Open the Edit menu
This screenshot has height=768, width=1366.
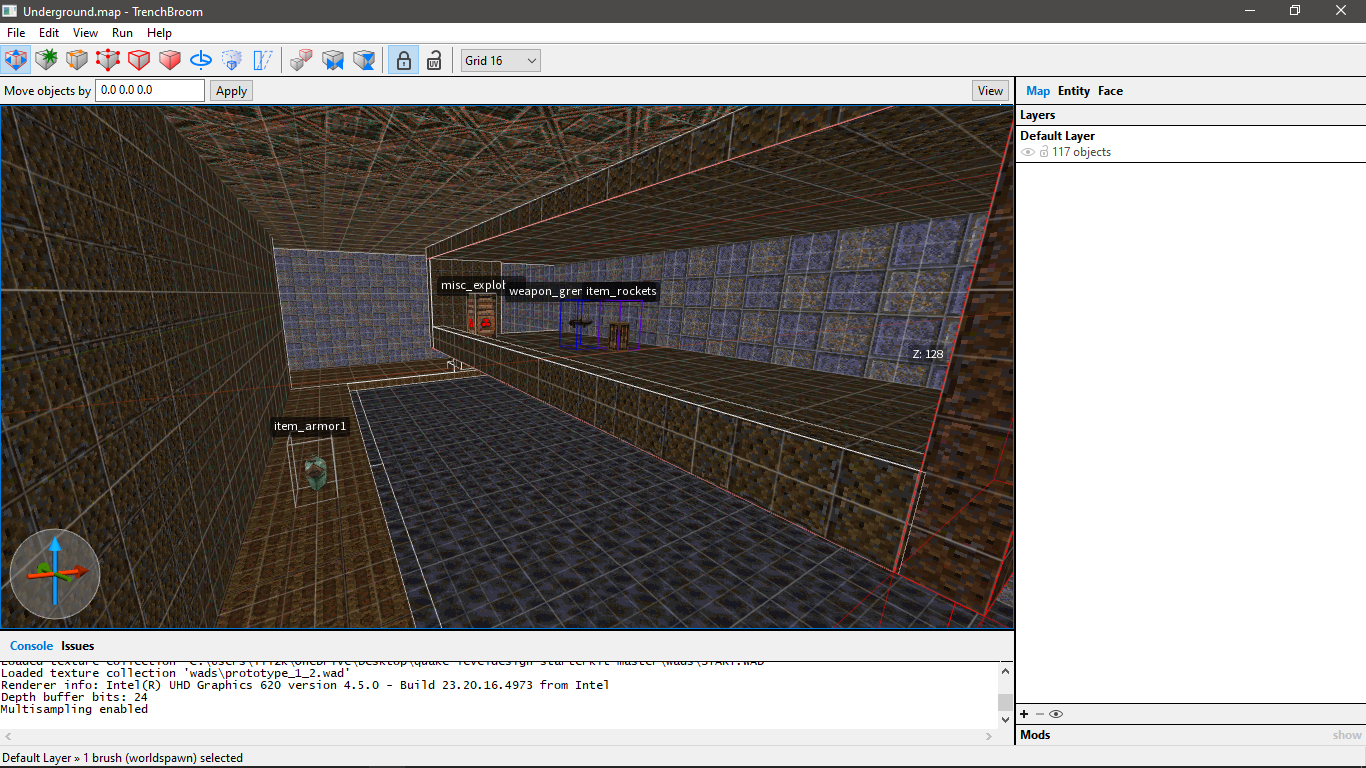click(x=49, y=33)
